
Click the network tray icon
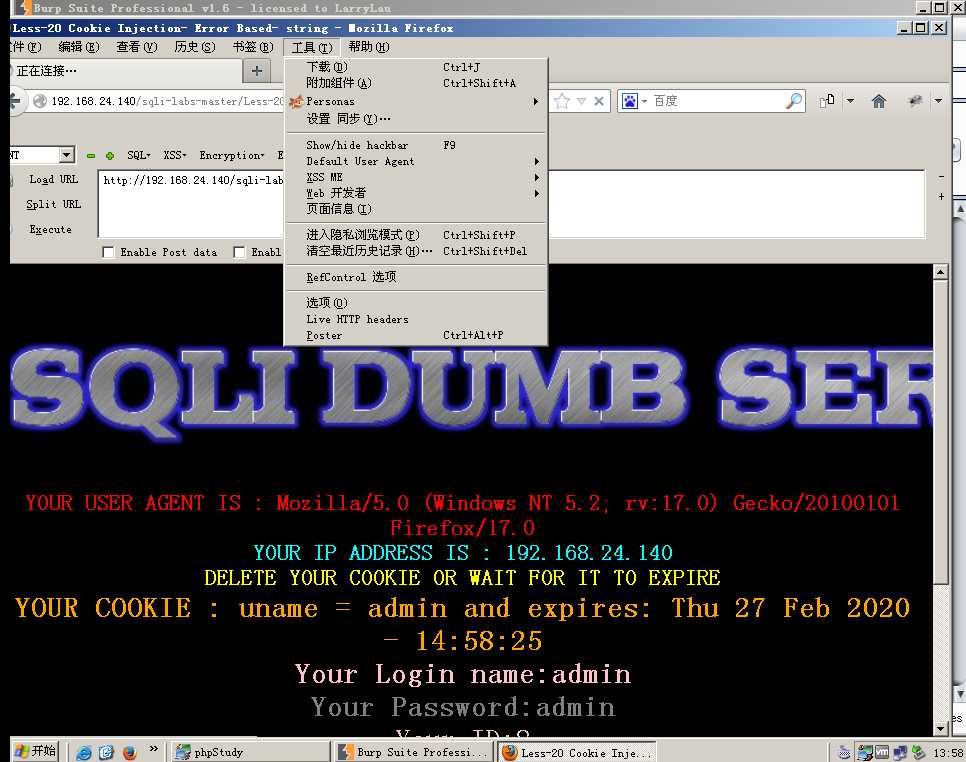(x=900, y=752)
